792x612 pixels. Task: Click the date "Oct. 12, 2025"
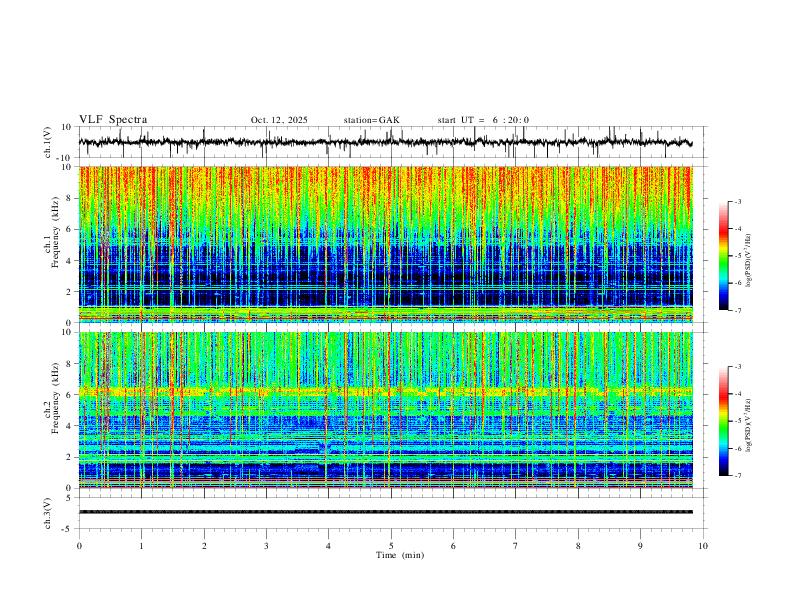coord(279,120)
